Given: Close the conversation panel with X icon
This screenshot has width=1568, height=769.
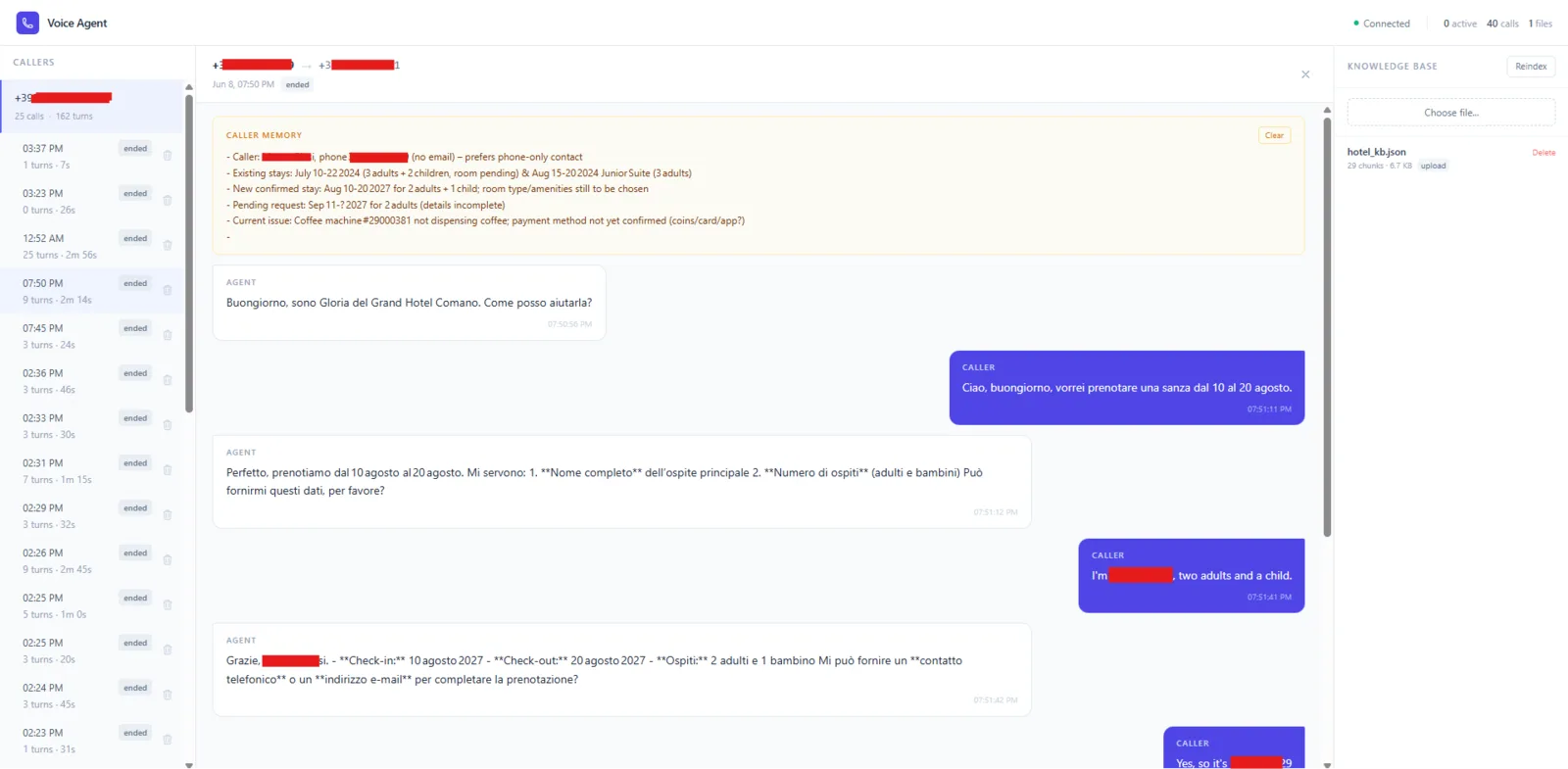Looking at the screenshot, I should coord(1305,74).
